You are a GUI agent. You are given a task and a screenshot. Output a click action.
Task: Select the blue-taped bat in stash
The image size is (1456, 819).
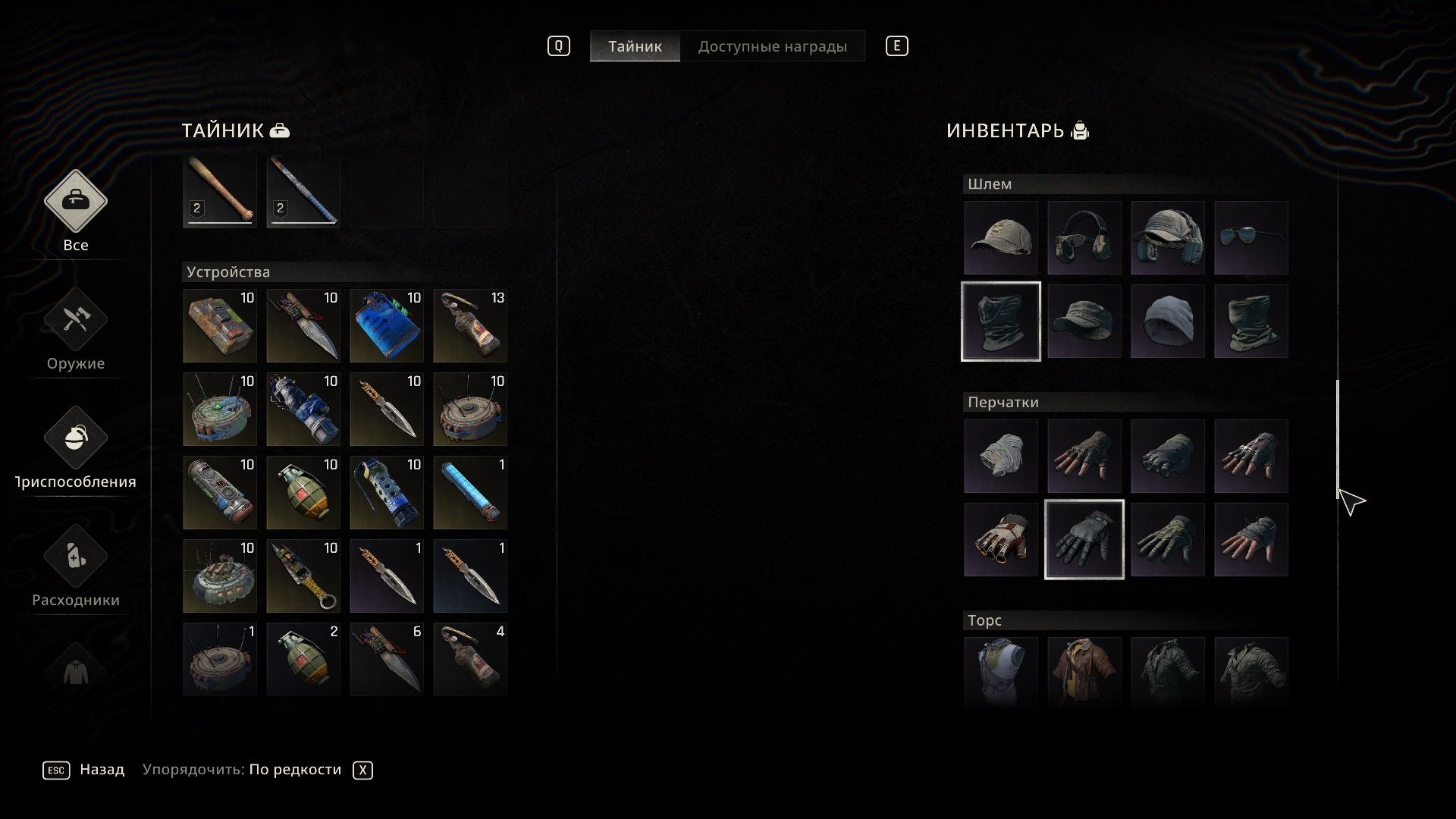click(x=303, y=192)
